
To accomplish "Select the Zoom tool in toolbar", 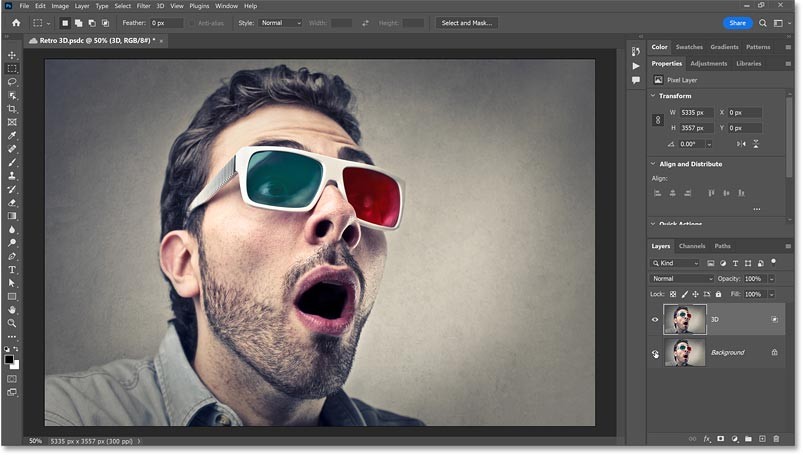I will click(x=12, y=324).
